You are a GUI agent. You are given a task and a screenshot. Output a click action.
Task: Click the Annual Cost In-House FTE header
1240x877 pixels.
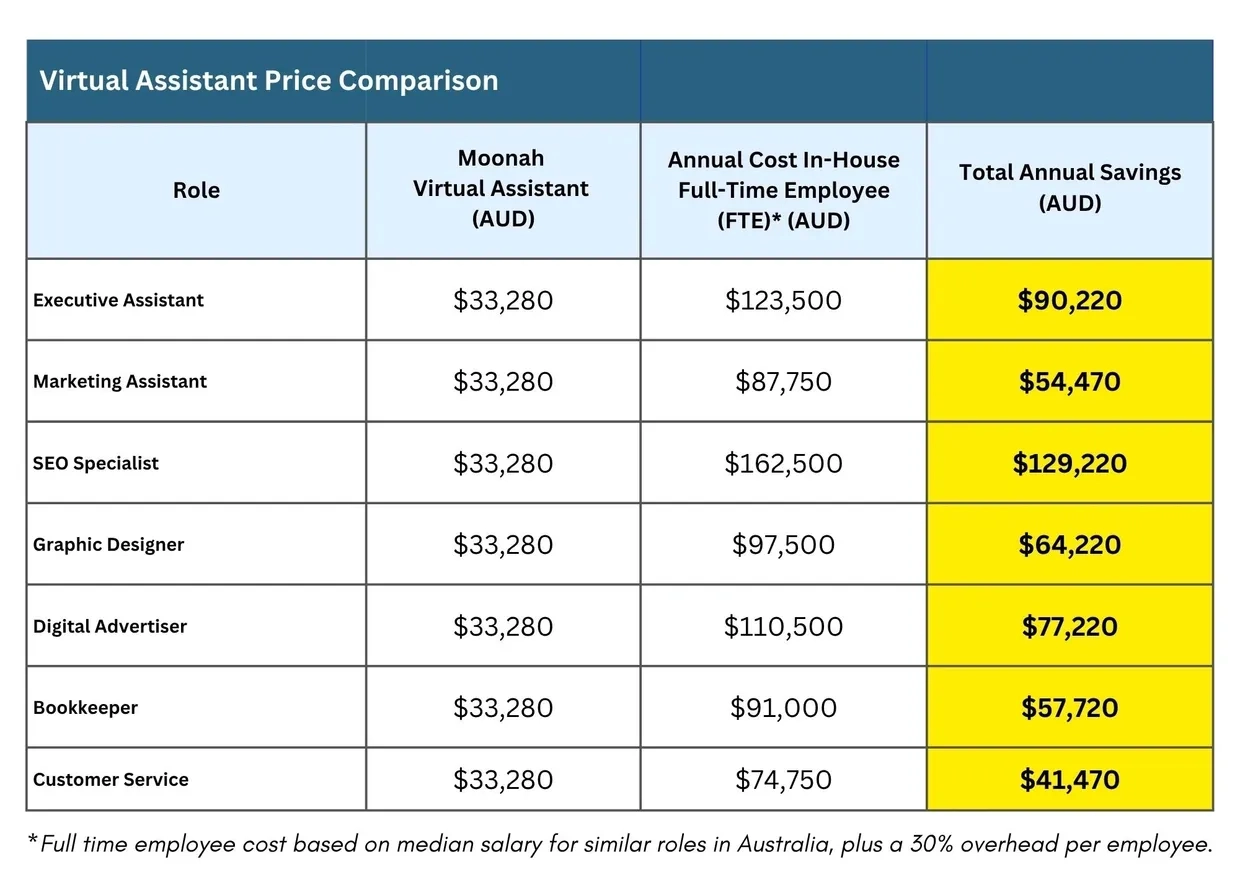coord(783,190)
